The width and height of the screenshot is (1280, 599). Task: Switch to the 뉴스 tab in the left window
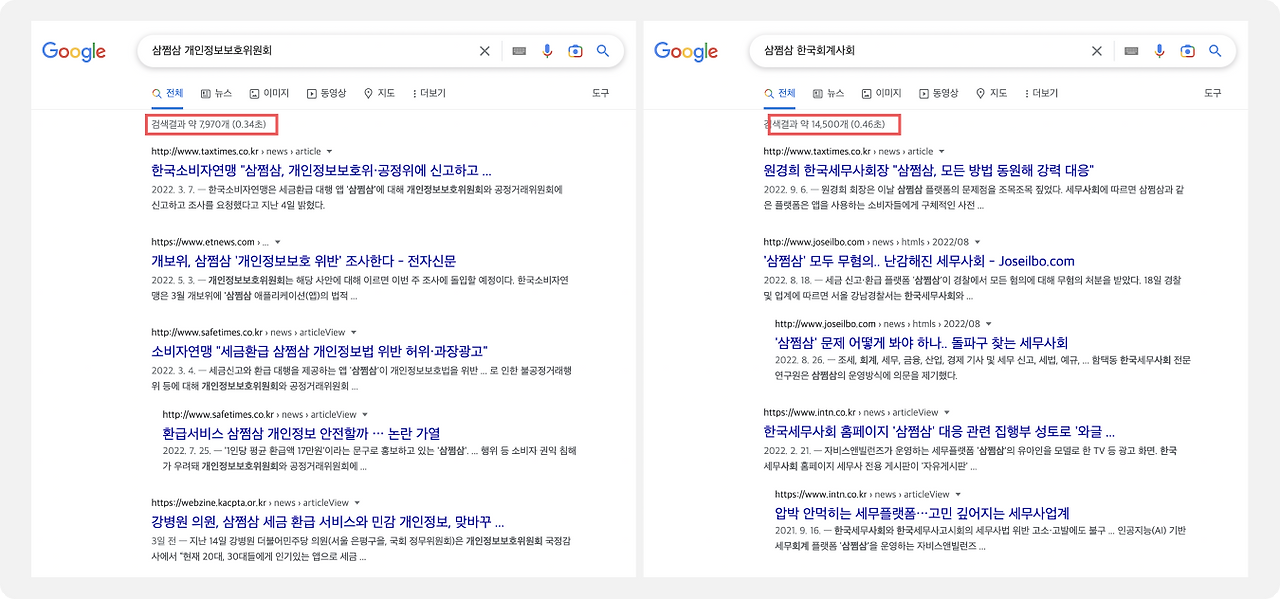(x=216, y=93)
